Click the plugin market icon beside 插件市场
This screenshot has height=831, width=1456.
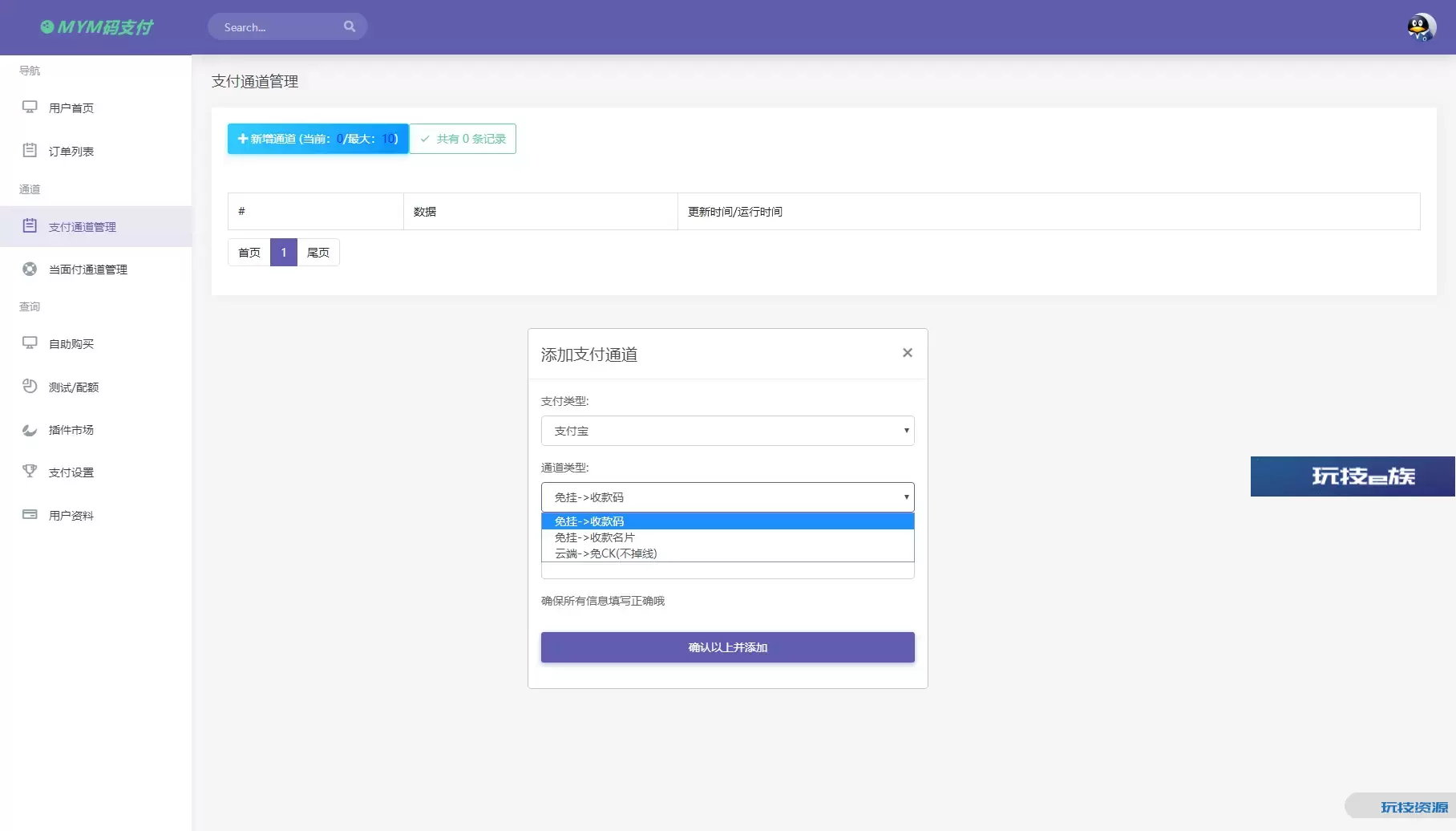coord(30,430)
